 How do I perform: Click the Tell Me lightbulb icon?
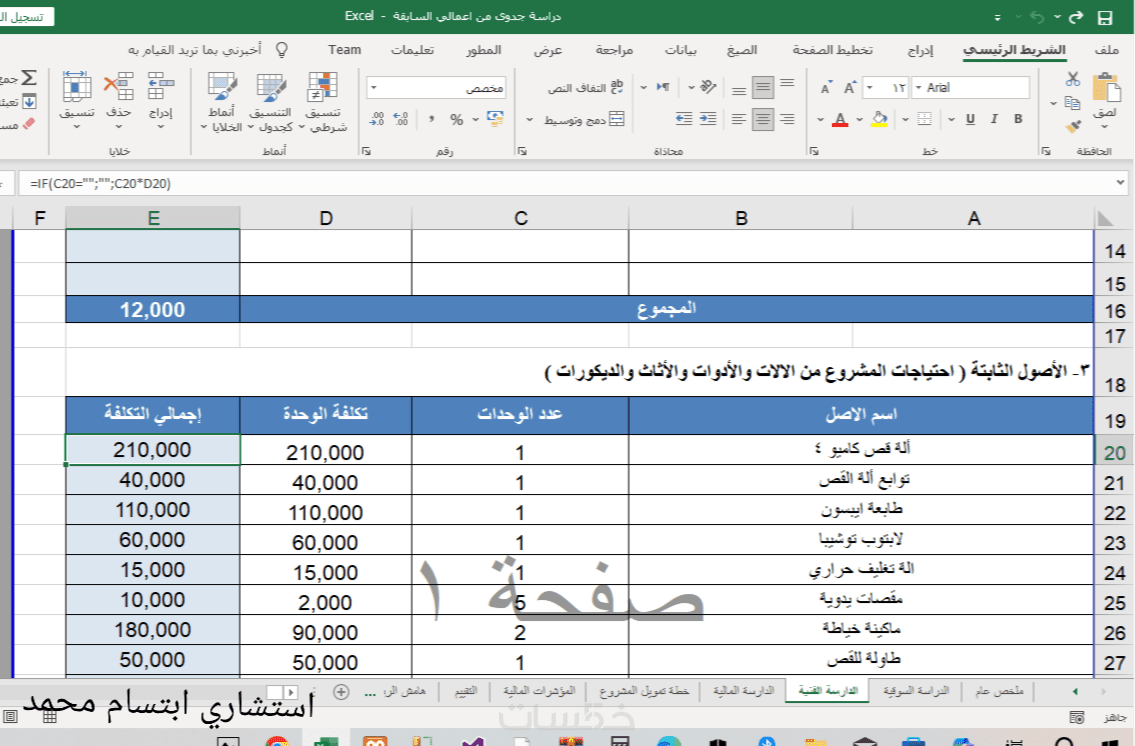tap(282, 50)
